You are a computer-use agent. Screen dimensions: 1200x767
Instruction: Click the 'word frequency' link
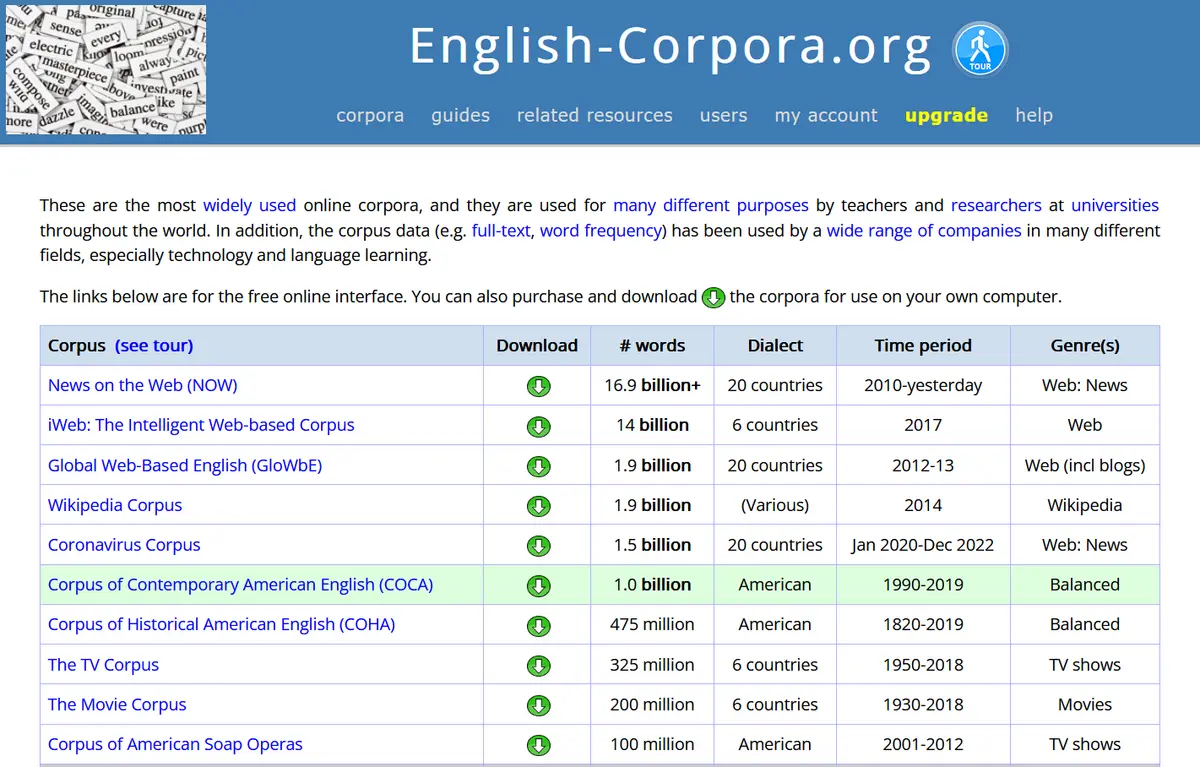[x=601, y=230]
